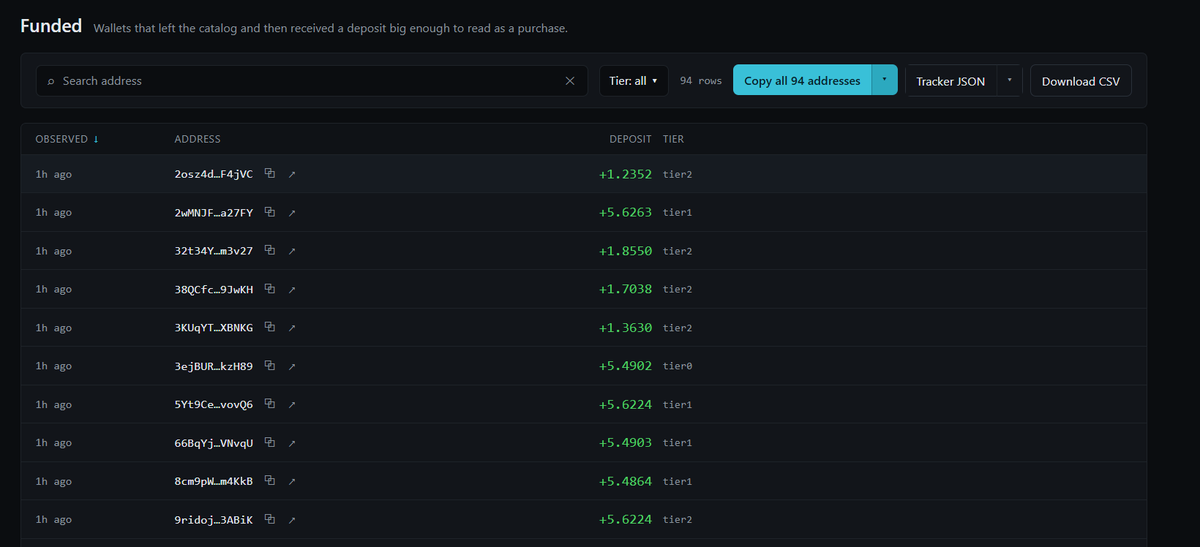
Task: Select address text 9ridoj…3ABiK
Action: (x=214, y=520)
